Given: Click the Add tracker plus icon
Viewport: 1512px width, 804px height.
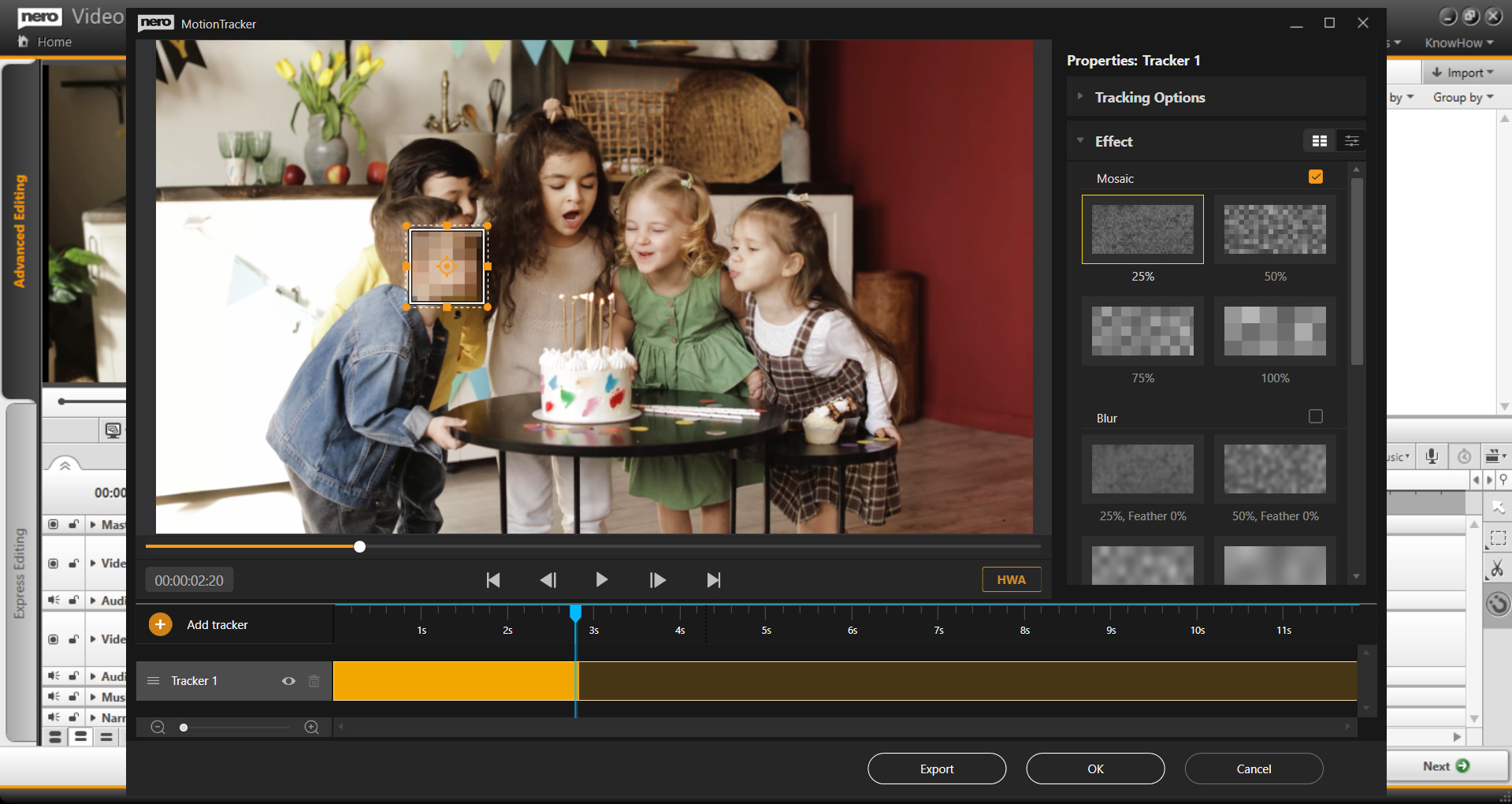Looking at the screenshot, I should [x=160, y=624].
